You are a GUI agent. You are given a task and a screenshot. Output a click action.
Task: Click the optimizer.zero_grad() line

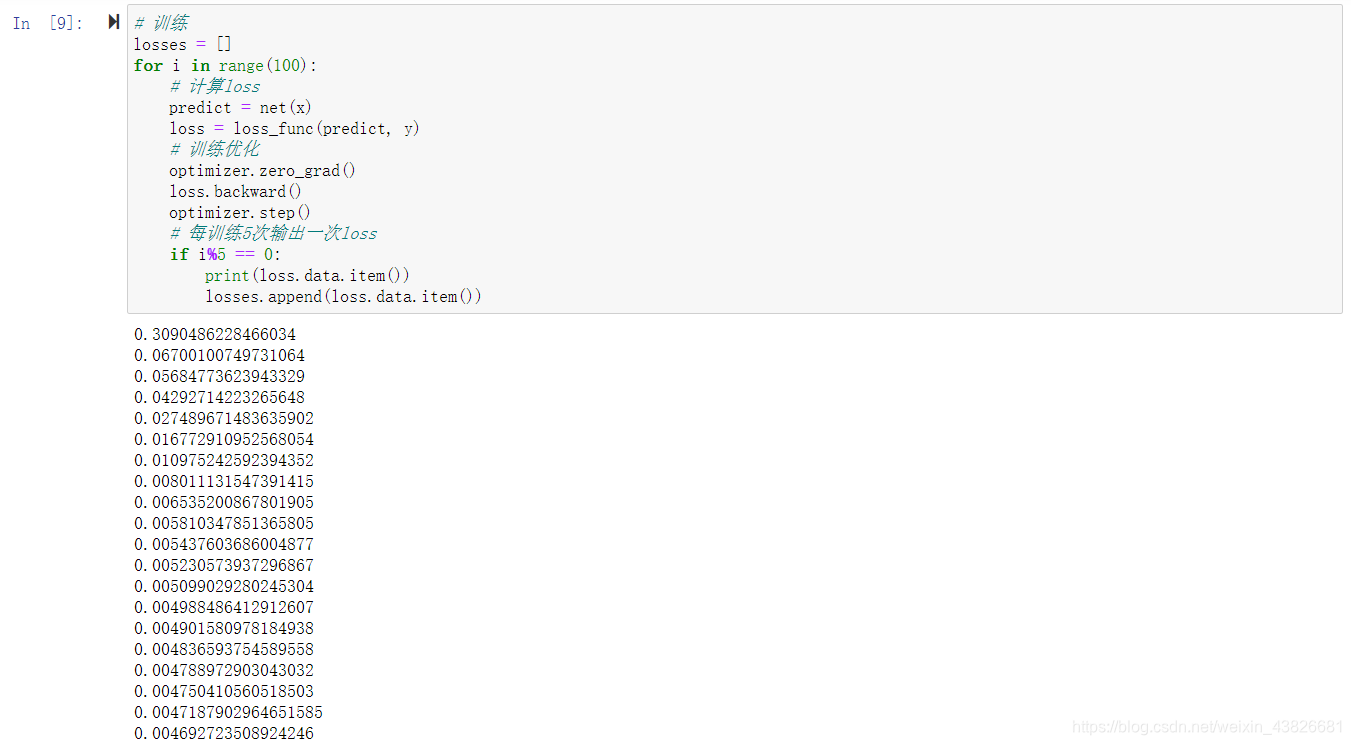[262, 170]
